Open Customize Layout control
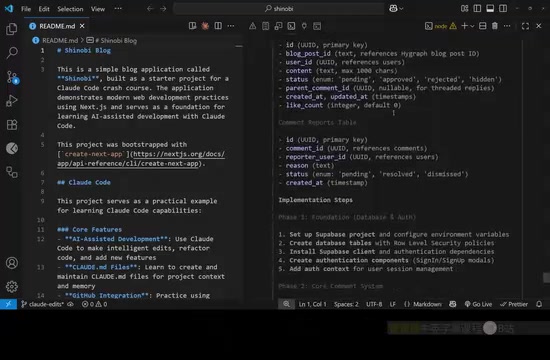 [464, 8]
